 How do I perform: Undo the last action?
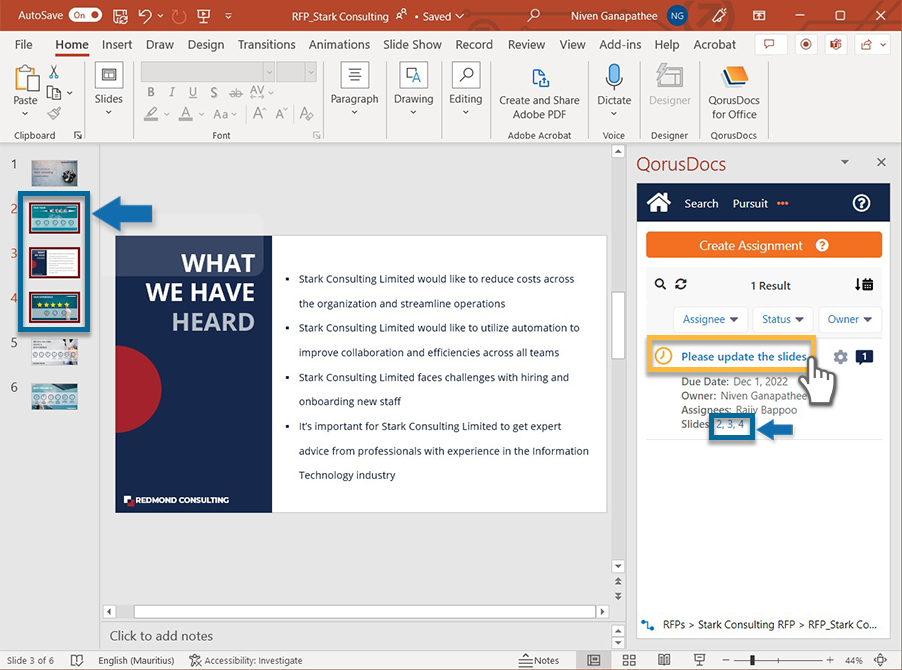point(145,16)
